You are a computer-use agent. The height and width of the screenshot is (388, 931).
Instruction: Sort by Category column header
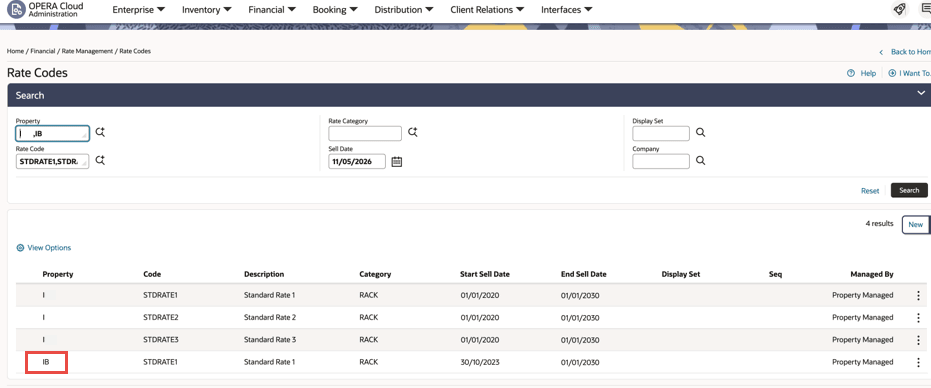[375, 275]
